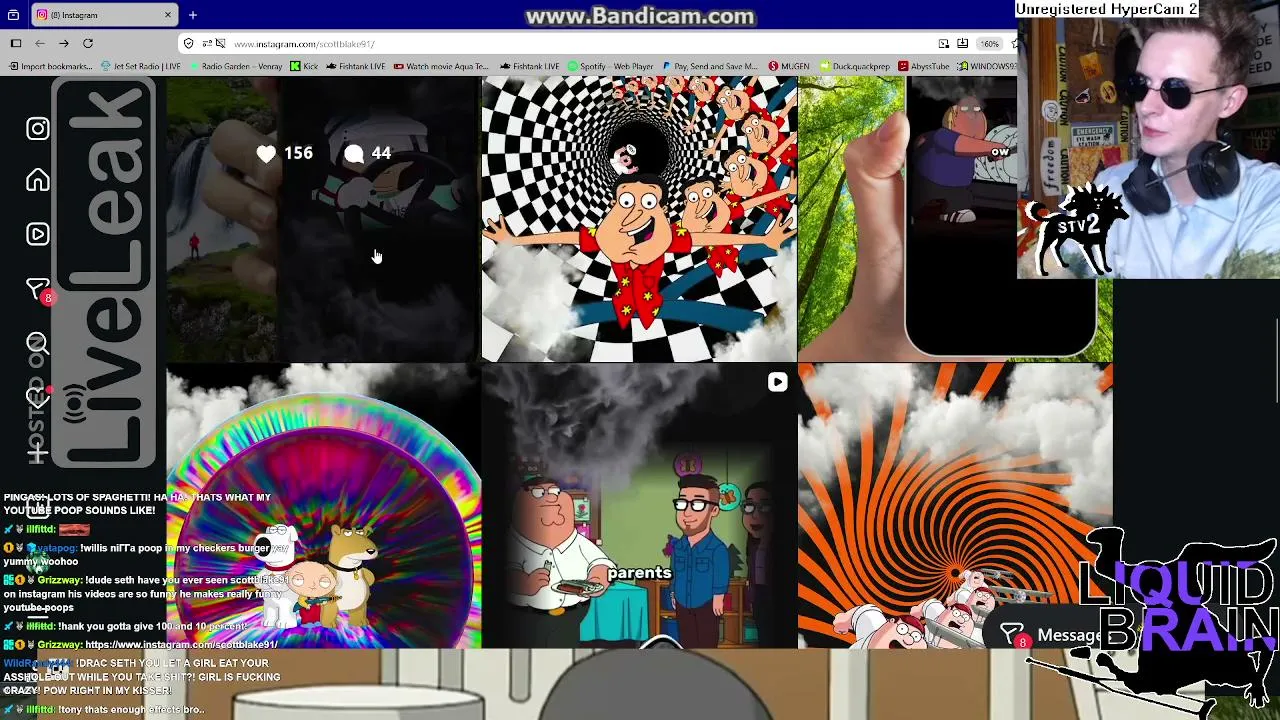Select the (8) Instagram tab
Image resolution: width=1280 pixels, height=720 pixels.
(x=103, y=15)
